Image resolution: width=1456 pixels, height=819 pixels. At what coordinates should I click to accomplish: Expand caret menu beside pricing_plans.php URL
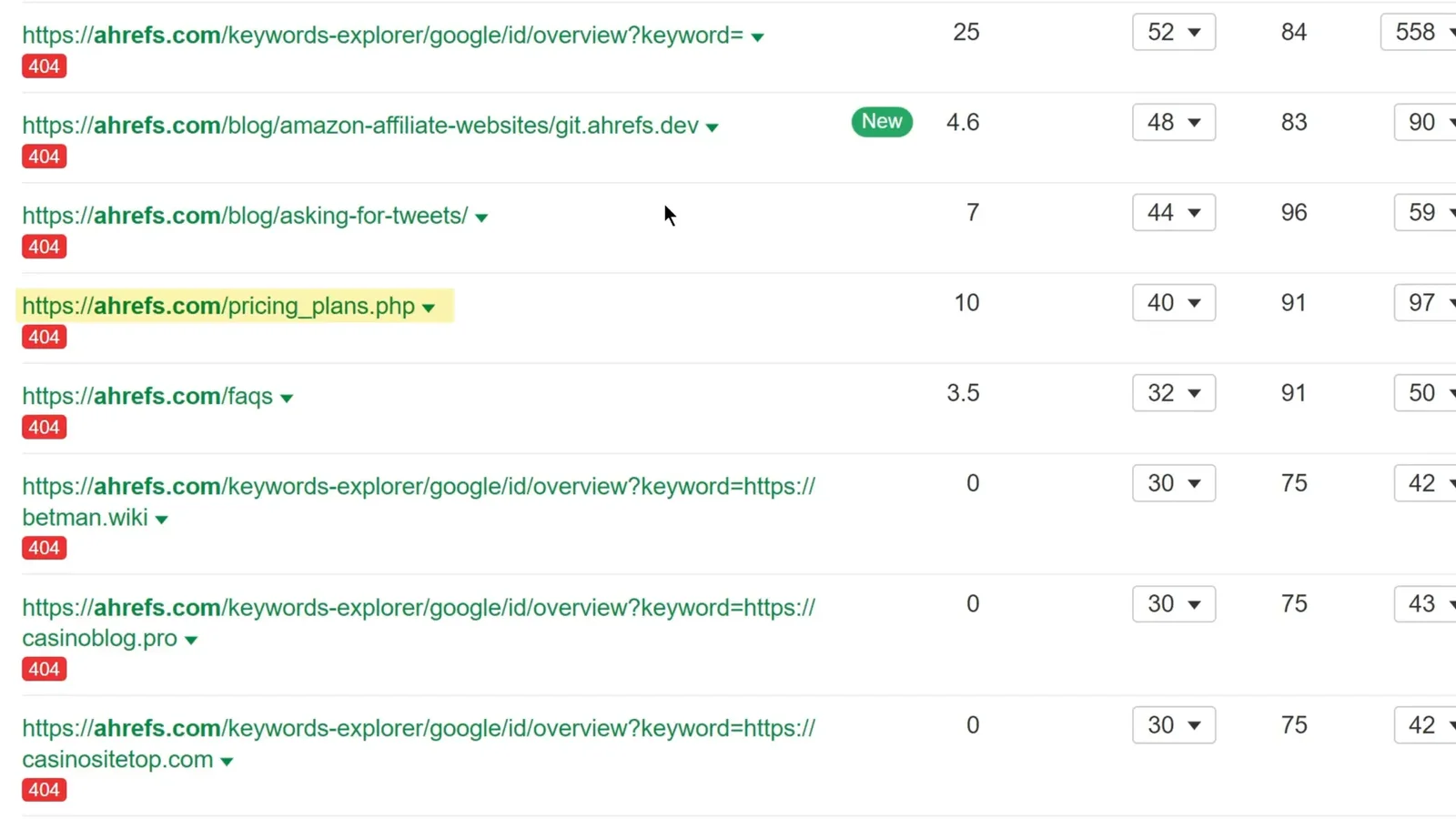429,308
